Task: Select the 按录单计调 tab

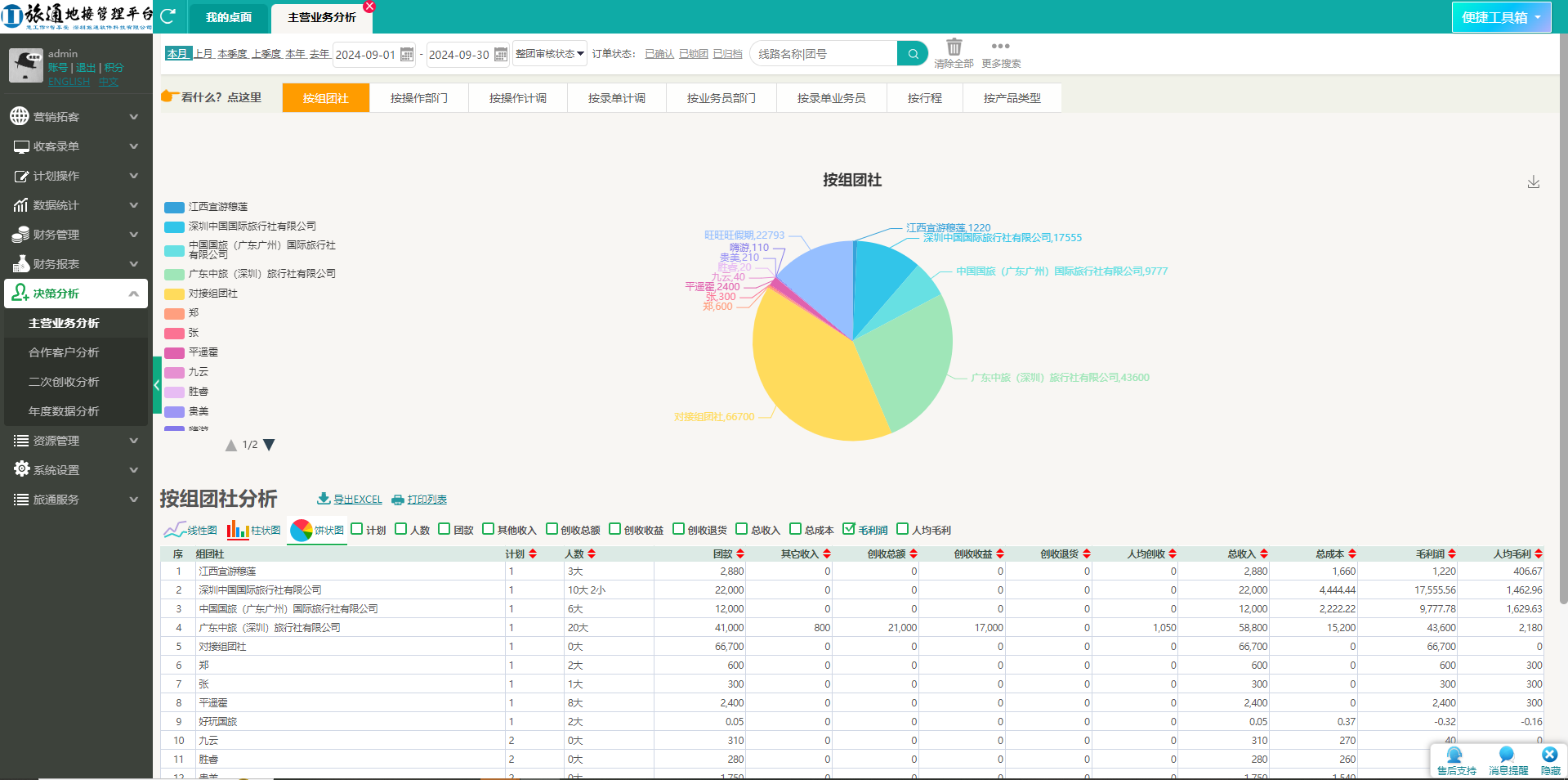Action: [617, 97]
